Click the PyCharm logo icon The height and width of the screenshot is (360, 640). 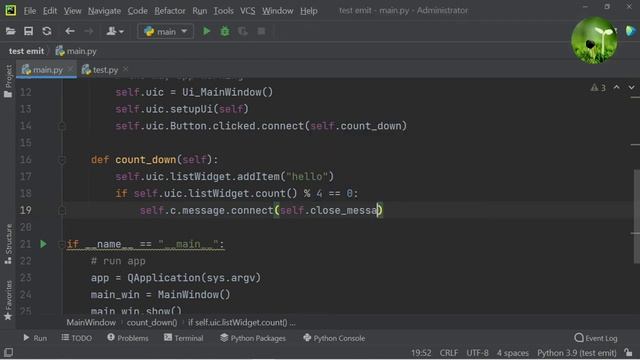coord(11,10)
